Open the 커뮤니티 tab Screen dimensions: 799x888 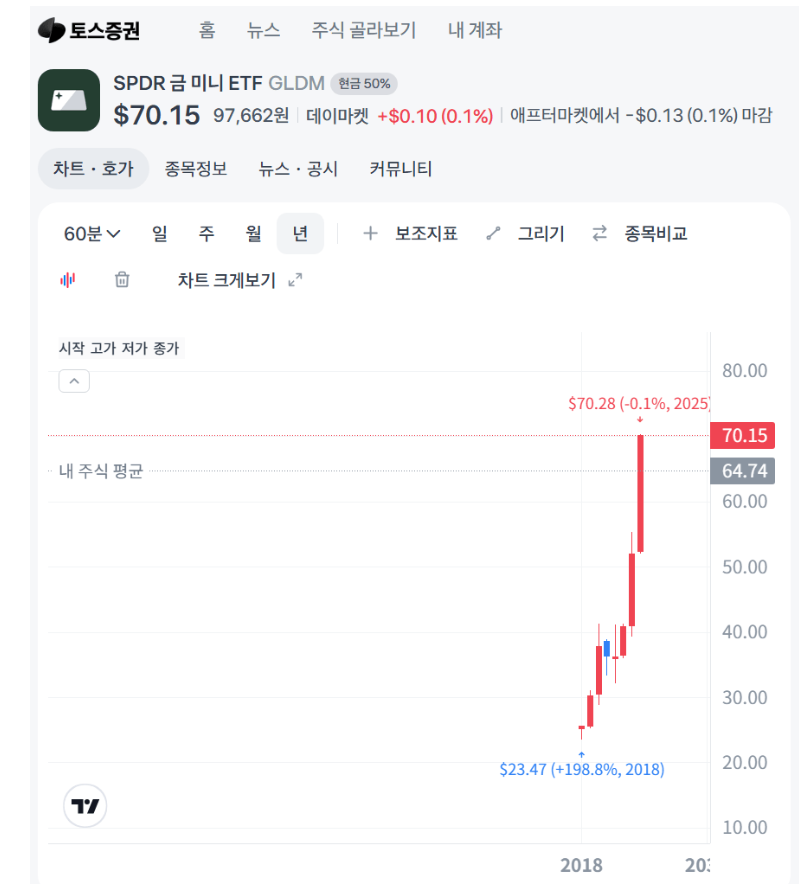400,169
